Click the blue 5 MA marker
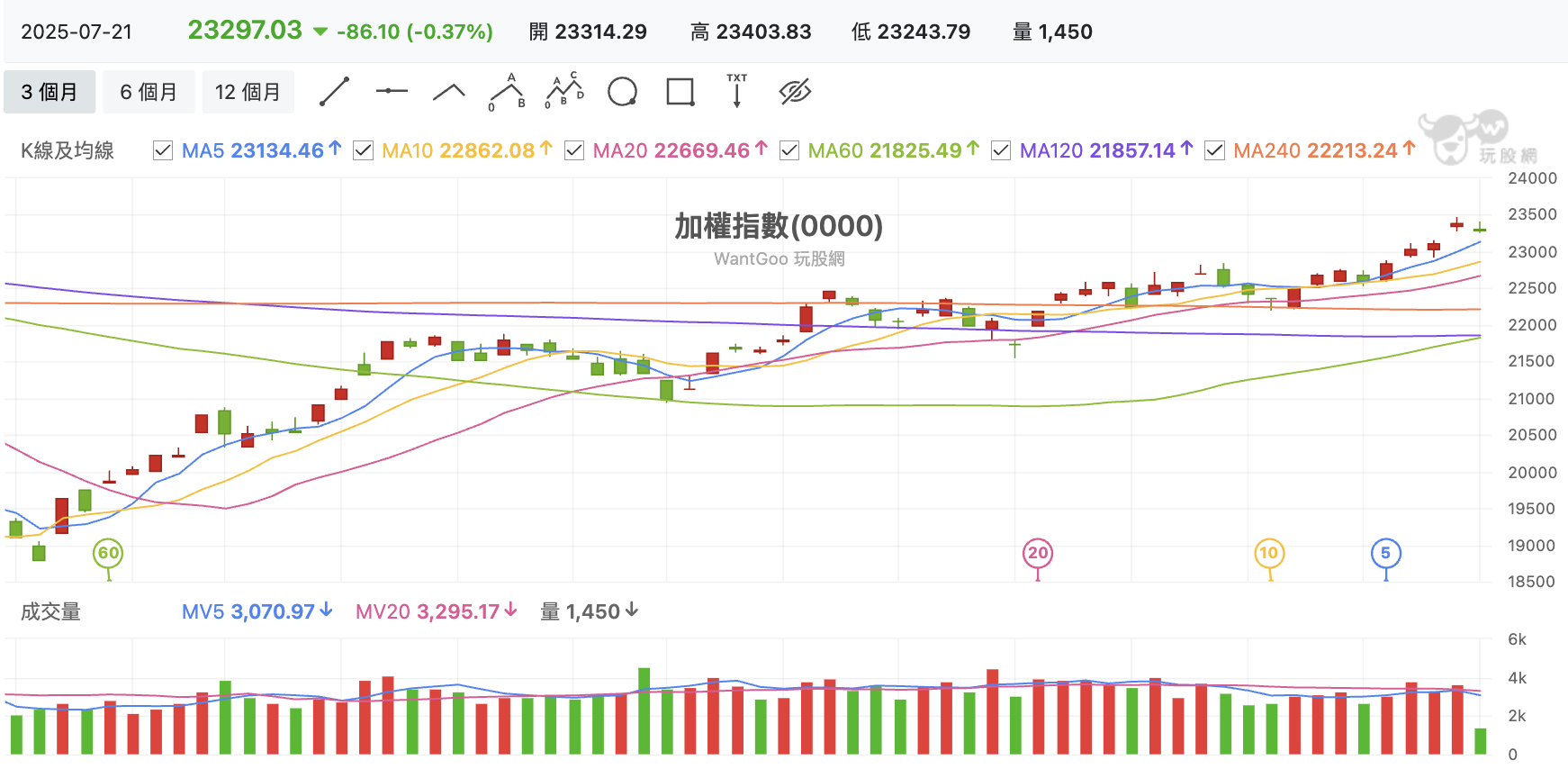Screen dimensions: 1568x769 1385,553
